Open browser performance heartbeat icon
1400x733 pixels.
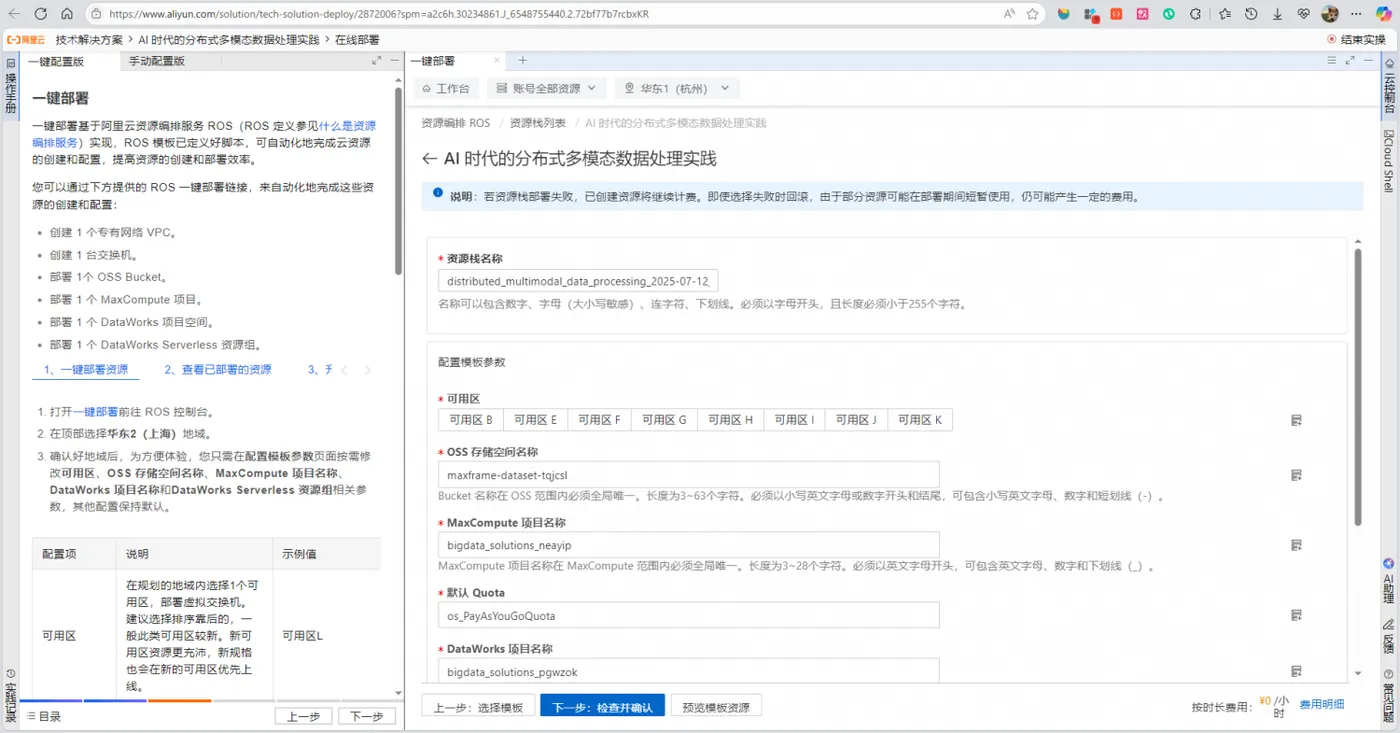tap(1304, 14)
